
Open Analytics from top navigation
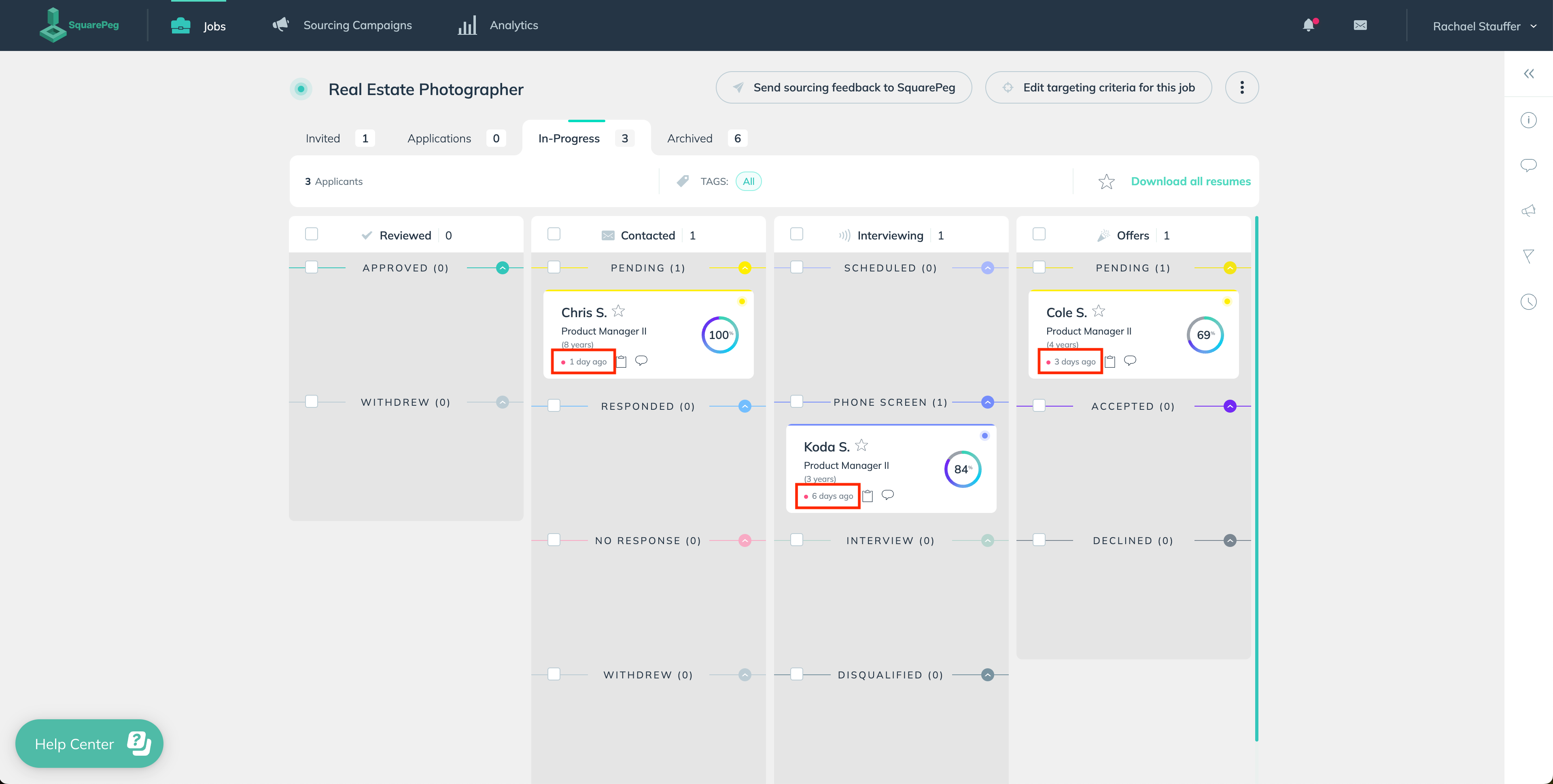pos(498,25)
